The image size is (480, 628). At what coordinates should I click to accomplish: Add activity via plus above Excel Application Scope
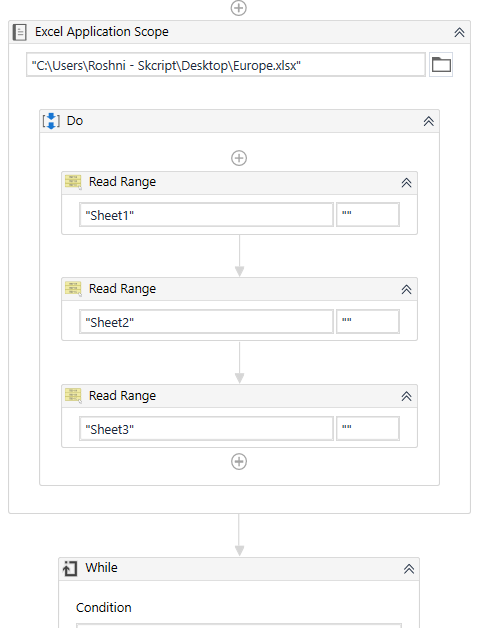coord(238,8)
